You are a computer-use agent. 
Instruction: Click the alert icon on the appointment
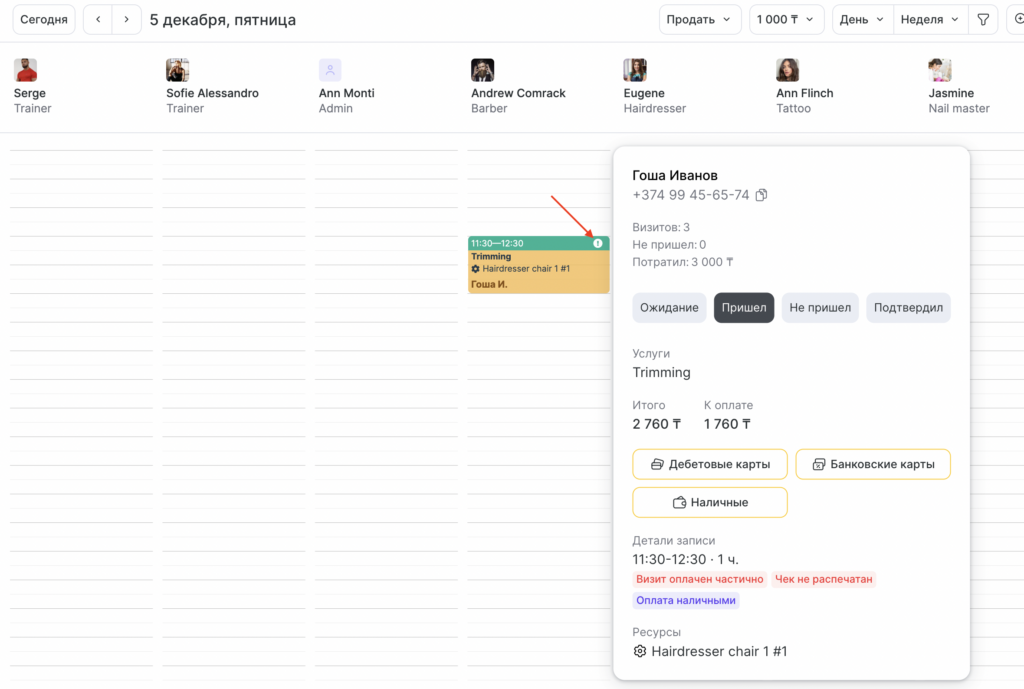598,243
